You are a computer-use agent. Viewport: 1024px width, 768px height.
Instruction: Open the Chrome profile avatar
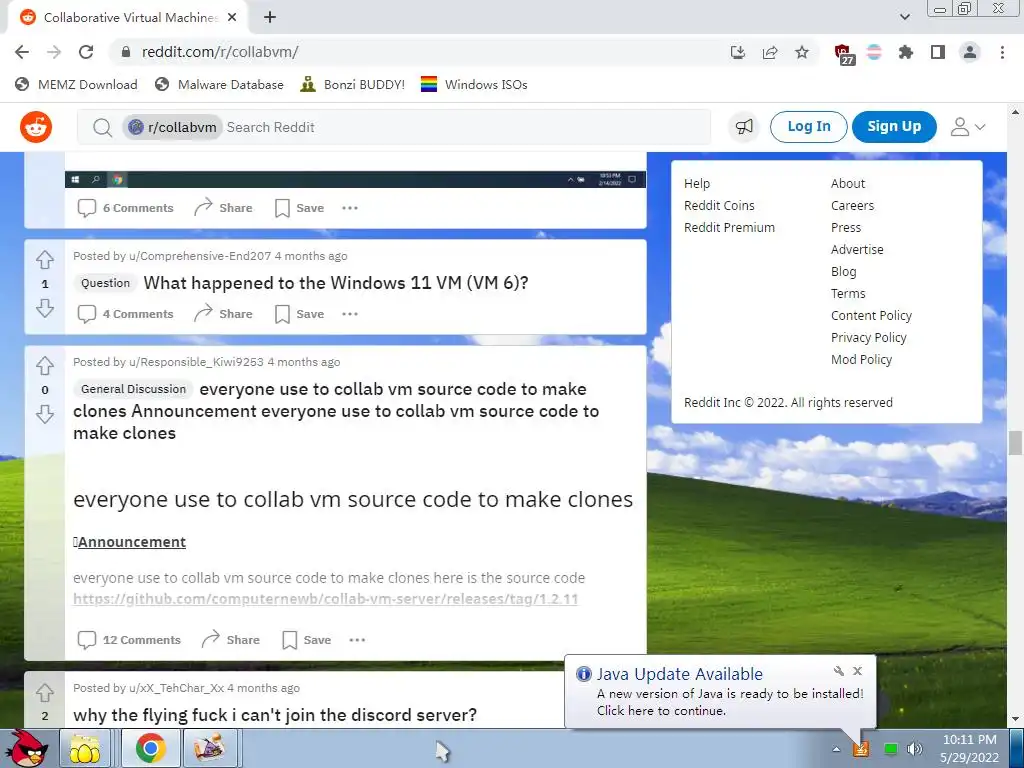(x=970, y=52)
